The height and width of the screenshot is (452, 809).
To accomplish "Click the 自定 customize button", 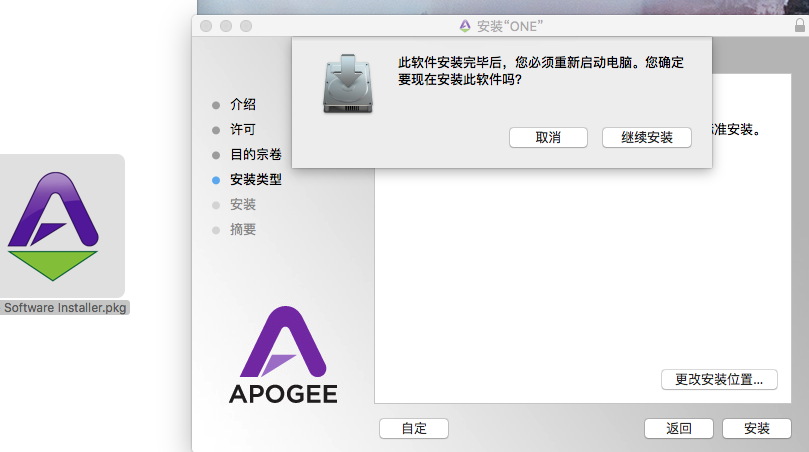I will tap(414, 428).
